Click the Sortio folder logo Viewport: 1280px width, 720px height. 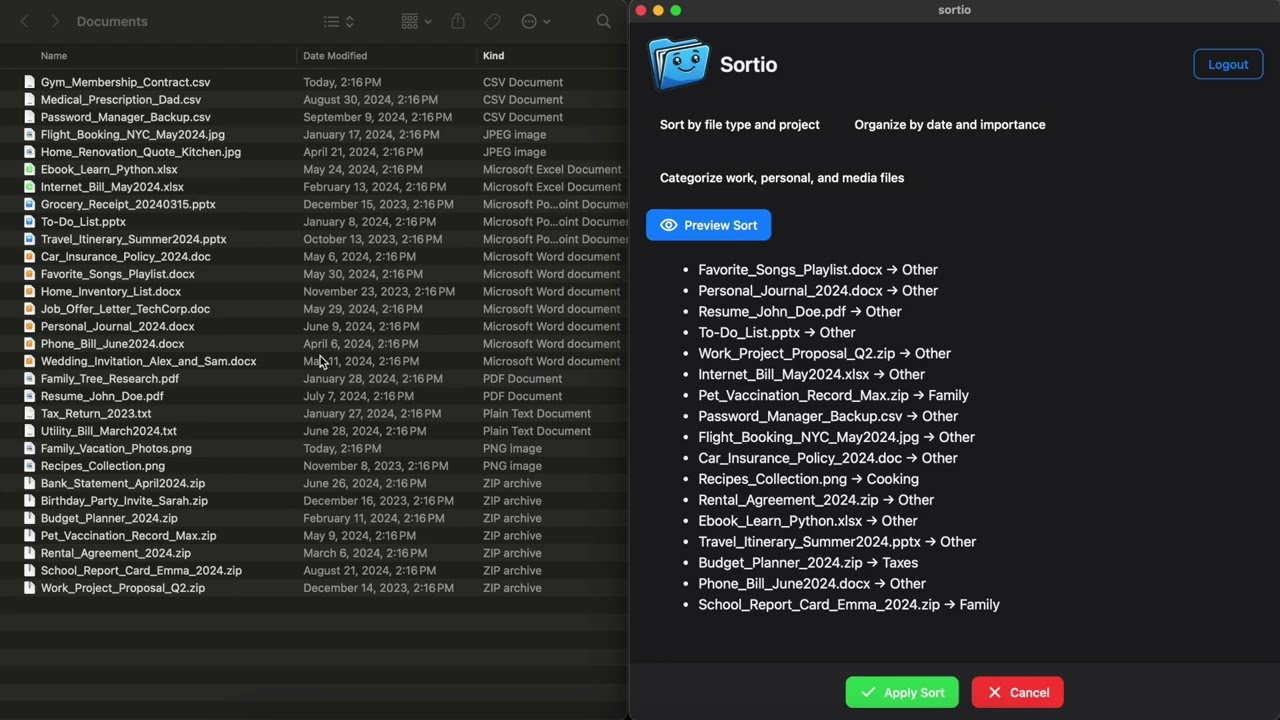point(679,64)
